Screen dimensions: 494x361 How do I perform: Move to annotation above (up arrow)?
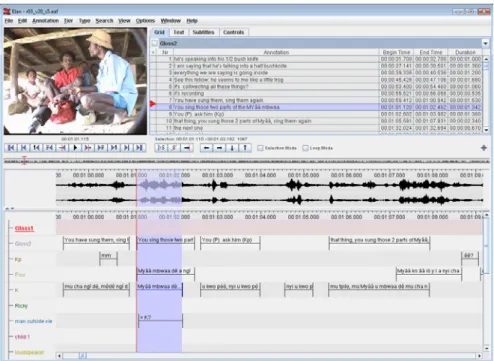[245, 148]
